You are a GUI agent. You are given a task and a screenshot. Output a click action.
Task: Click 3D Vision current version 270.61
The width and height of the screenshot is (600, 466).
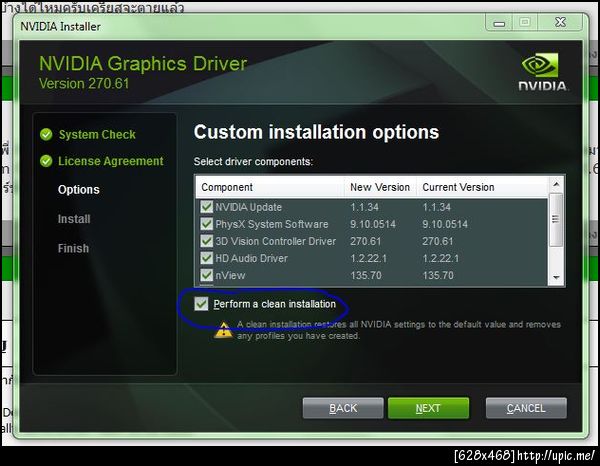(x=437, y=241)
